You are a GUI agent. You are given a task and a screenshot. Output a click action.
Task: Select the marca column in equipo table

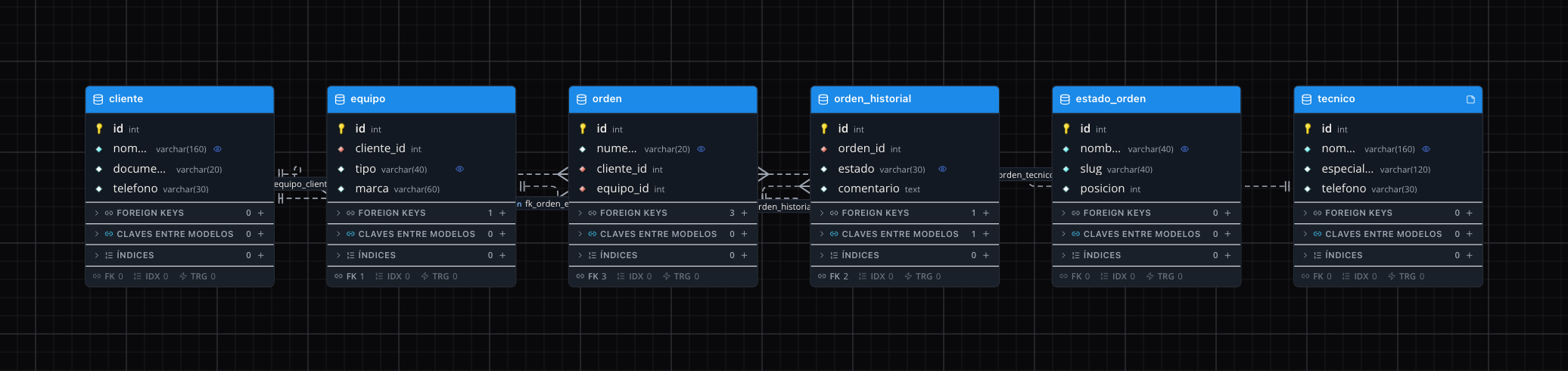(421, 189)
